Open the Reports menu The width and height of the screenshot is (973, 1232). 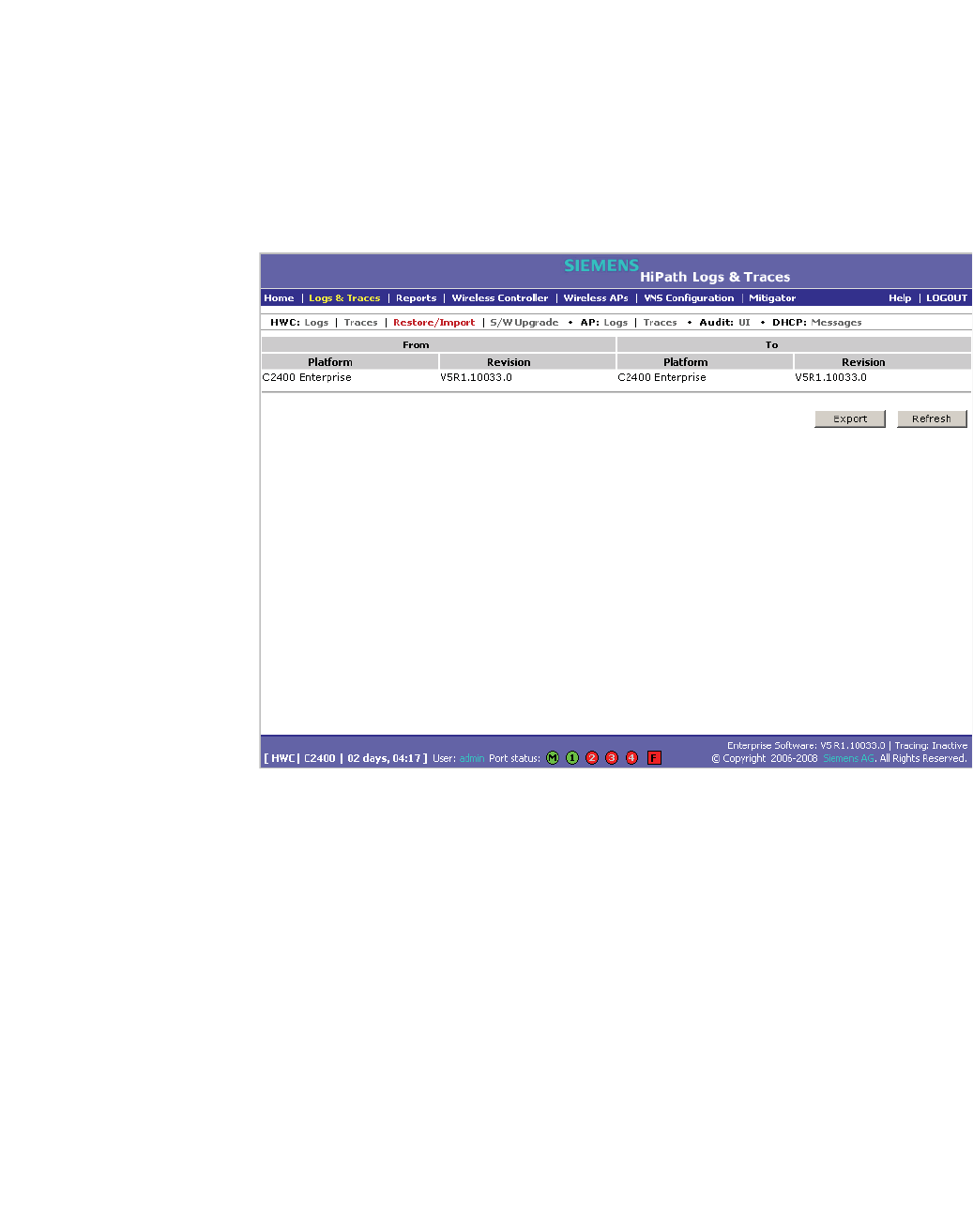pyautogui.click(x=416, y=298)
